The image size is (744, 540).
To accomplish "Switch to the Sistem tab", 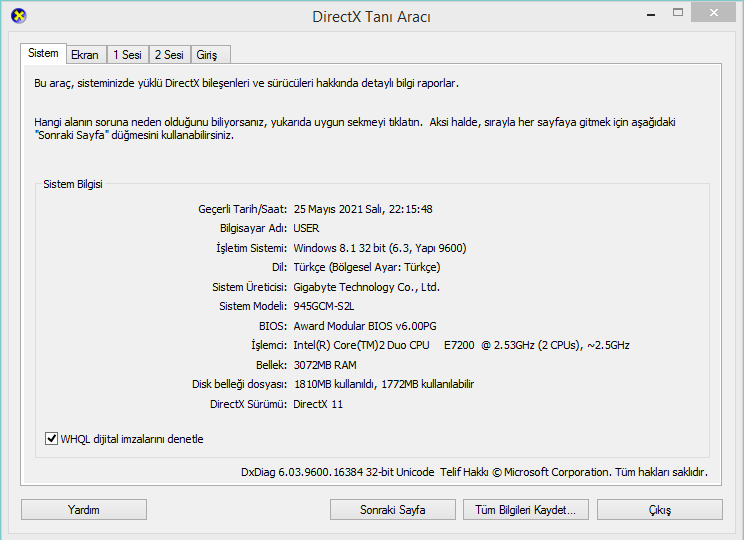I will pos(43,53).
